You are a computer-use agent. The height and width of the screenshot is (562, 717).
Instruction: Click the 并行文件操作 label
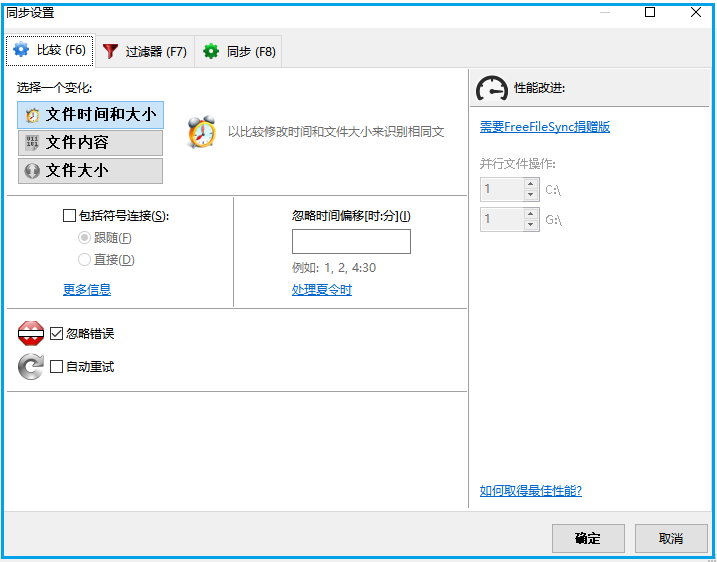click(518, 164)
